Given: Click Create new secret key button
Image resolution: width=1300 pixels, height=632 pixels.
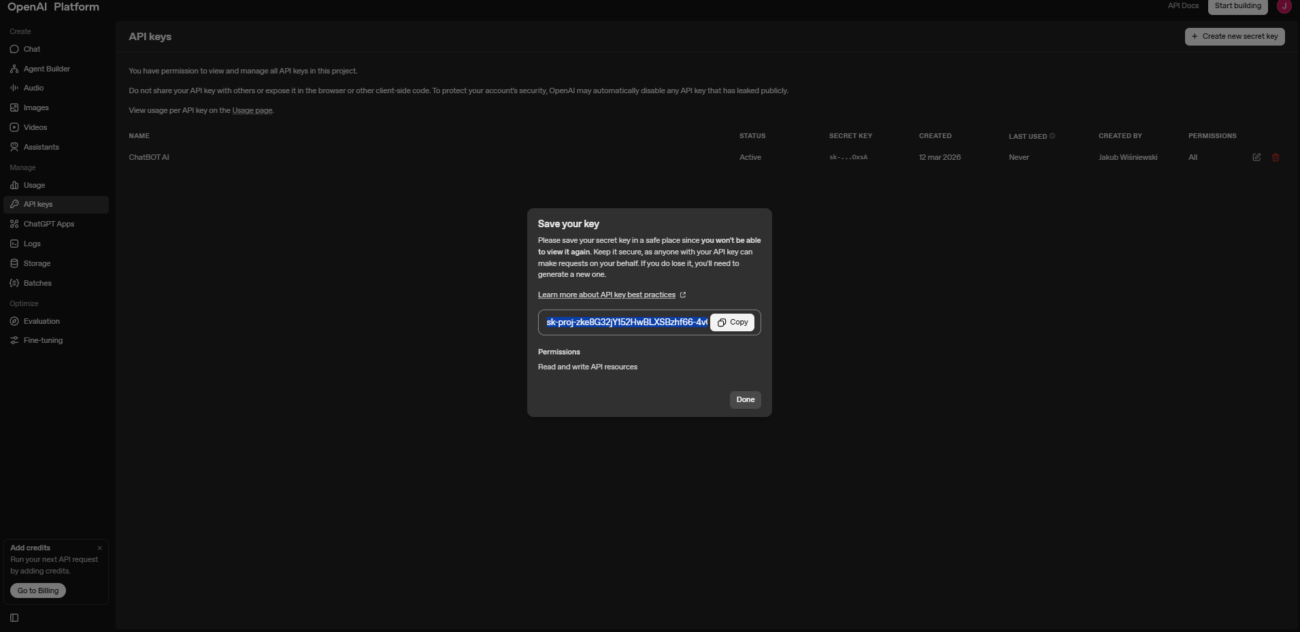Looking at the screenshot, I should pyautogui.click(x=1235, y=36).
